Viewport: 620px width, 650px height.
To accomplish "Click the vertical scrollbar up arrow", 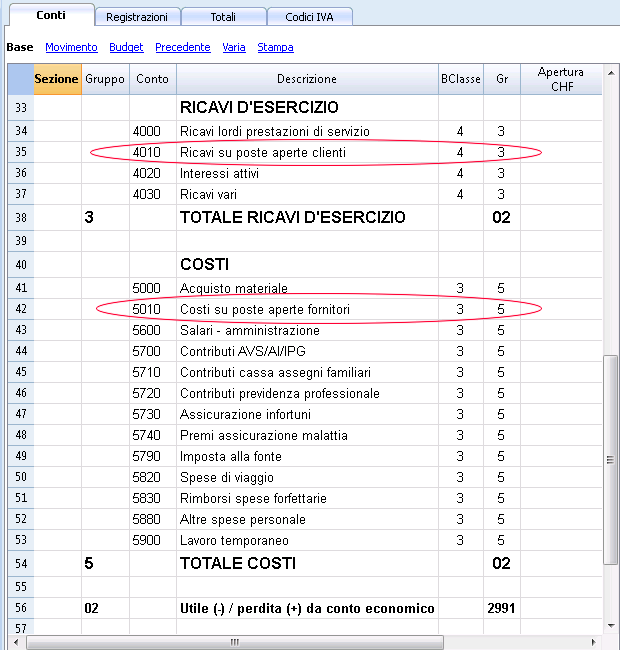I will (611, 73).
